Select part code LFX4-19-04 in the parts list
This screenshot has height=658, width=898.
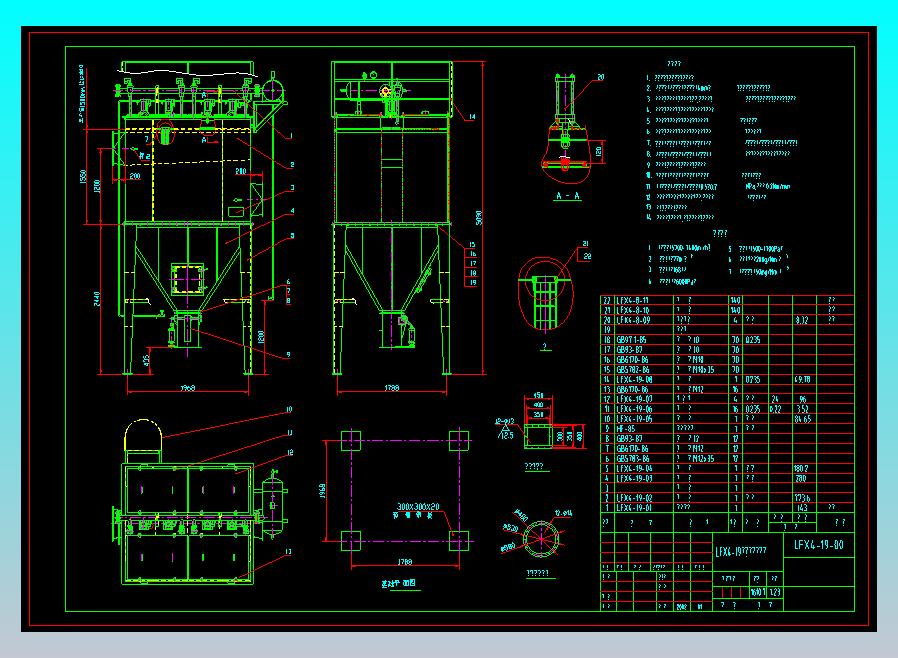635,468
